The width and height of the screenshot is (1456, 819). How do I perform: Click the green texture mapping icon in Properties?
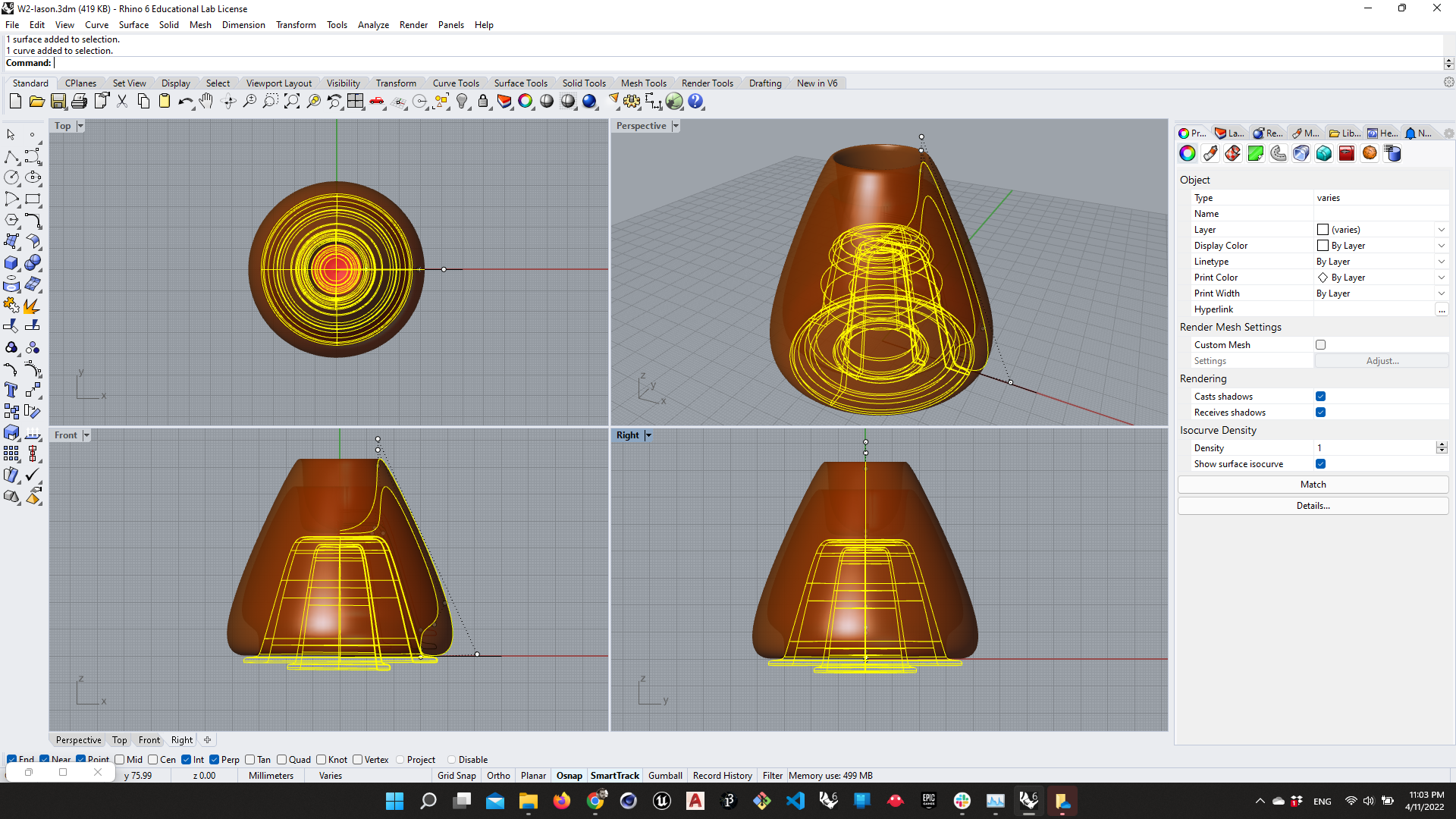click(x=1256, y=153)
